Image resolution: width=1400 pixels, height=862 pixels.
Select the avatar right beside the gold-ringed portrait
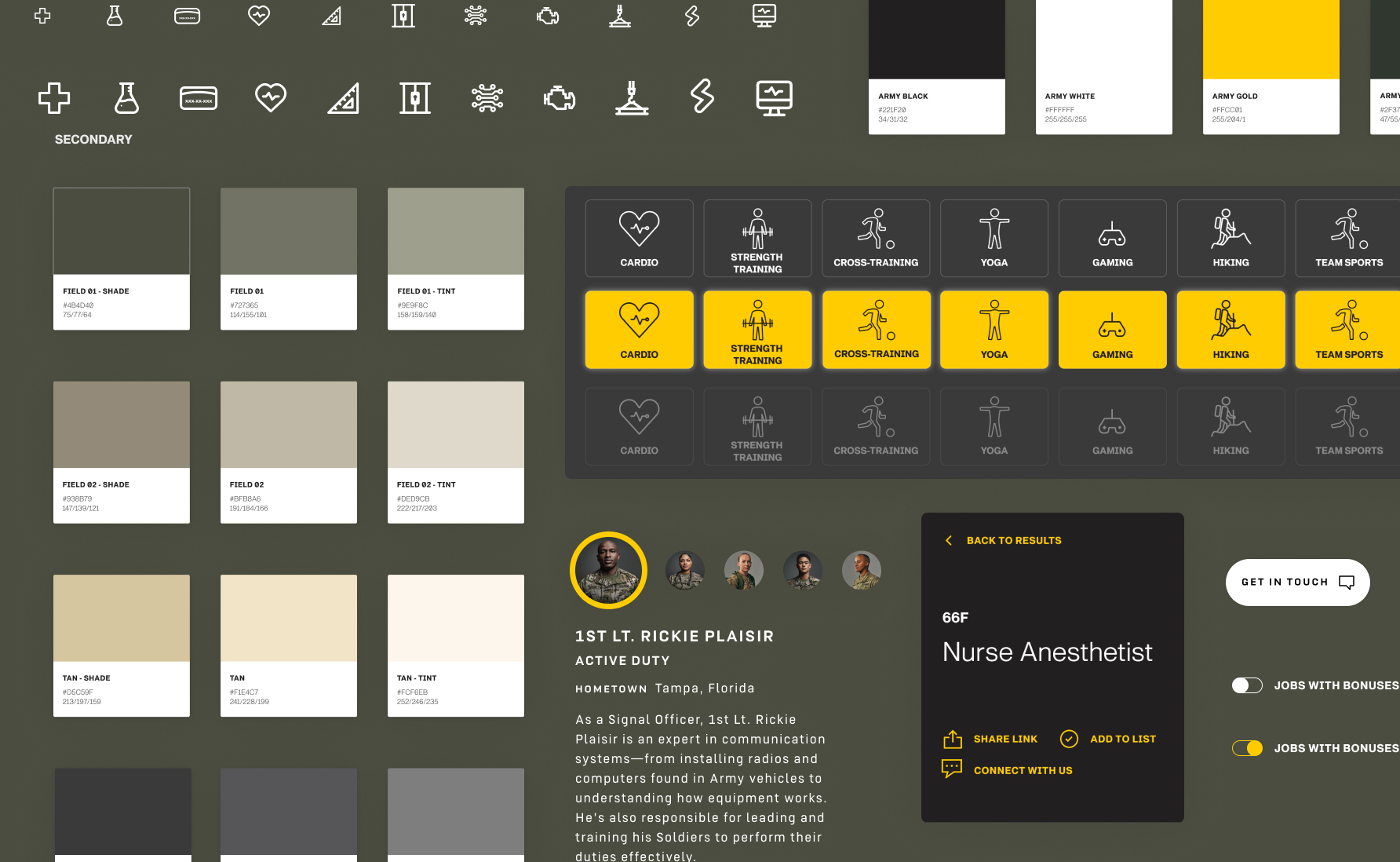[685, 571]
